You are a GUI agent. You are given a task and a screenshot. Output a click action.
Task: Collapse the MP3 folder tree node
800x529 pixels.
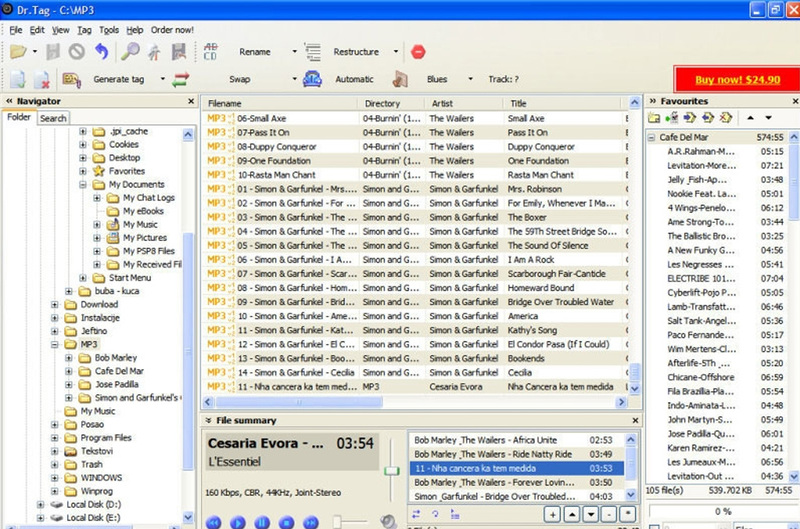click(55, 344)
